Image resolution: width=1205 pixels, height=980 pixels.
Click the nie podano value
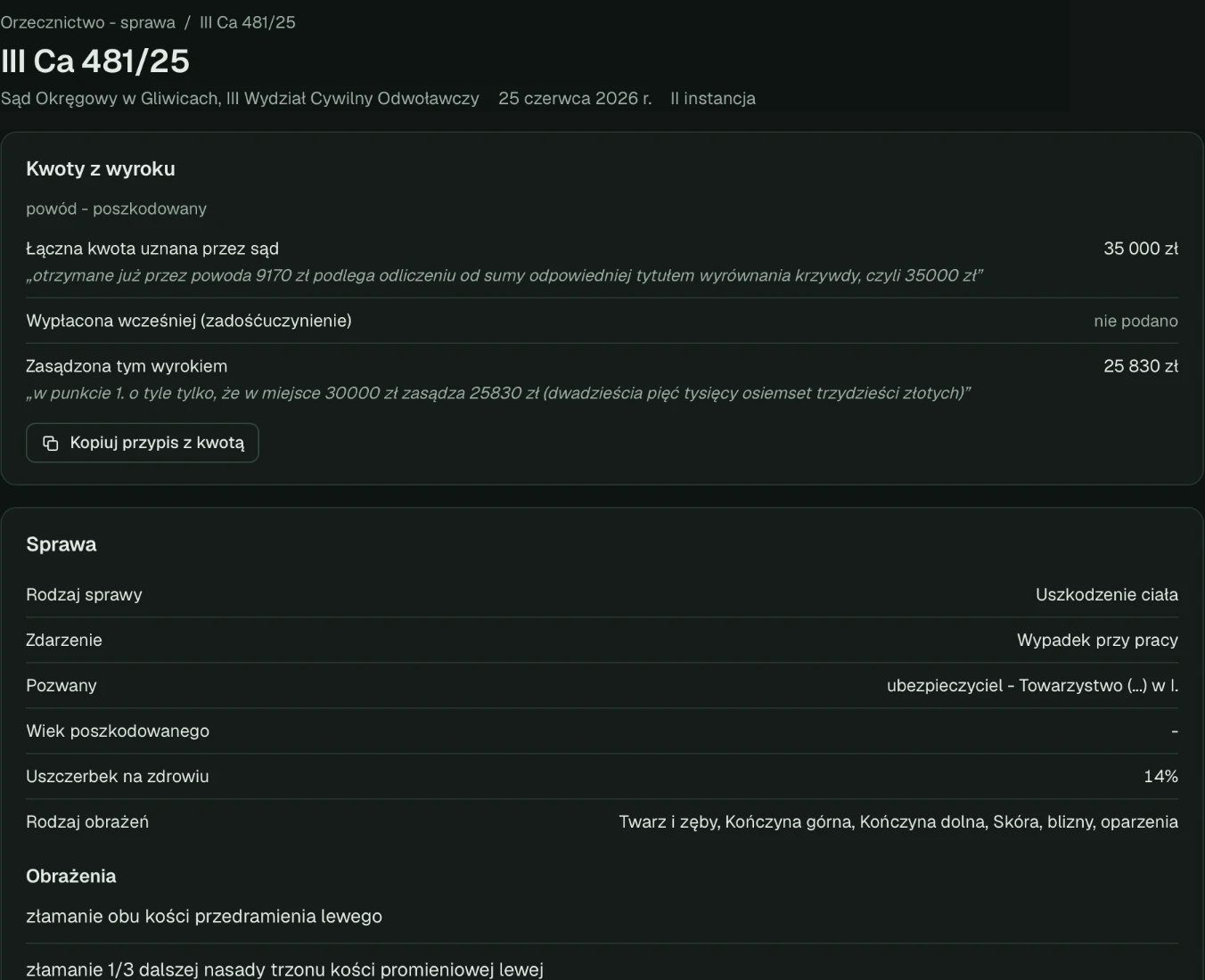(1135, 321)
